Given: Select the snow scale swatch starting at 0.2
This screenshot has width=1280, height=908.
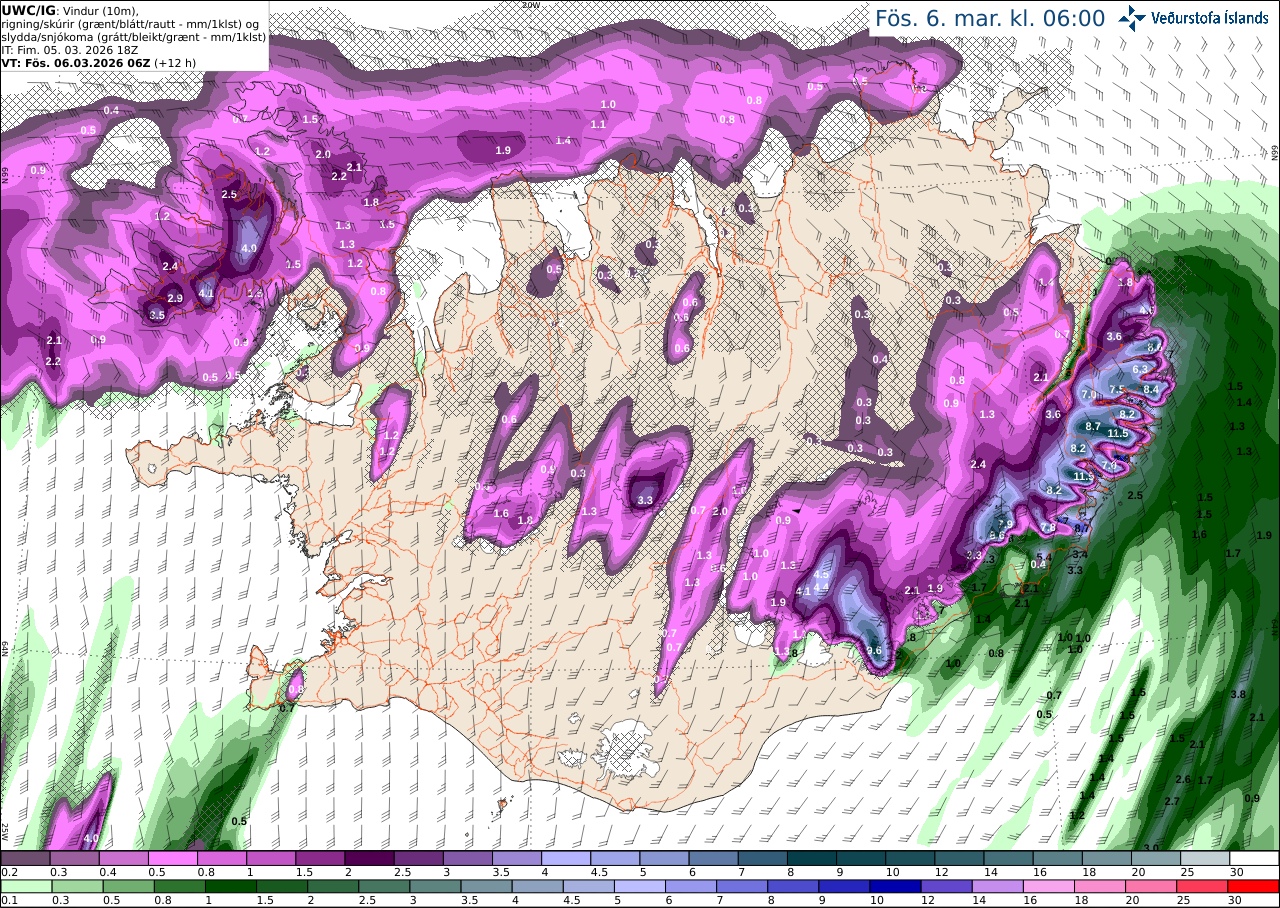Looking at the screenshot, I should click(25, 858).
